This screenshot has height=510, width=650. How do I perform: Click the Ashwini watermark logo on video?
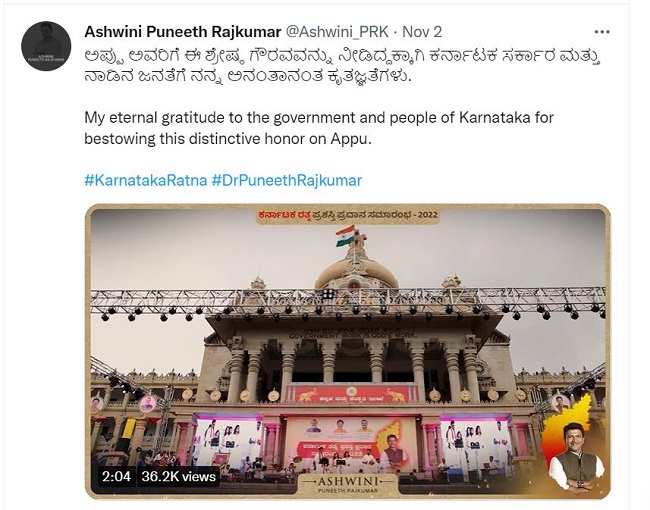pyautogui.click(x=348, y=483)
